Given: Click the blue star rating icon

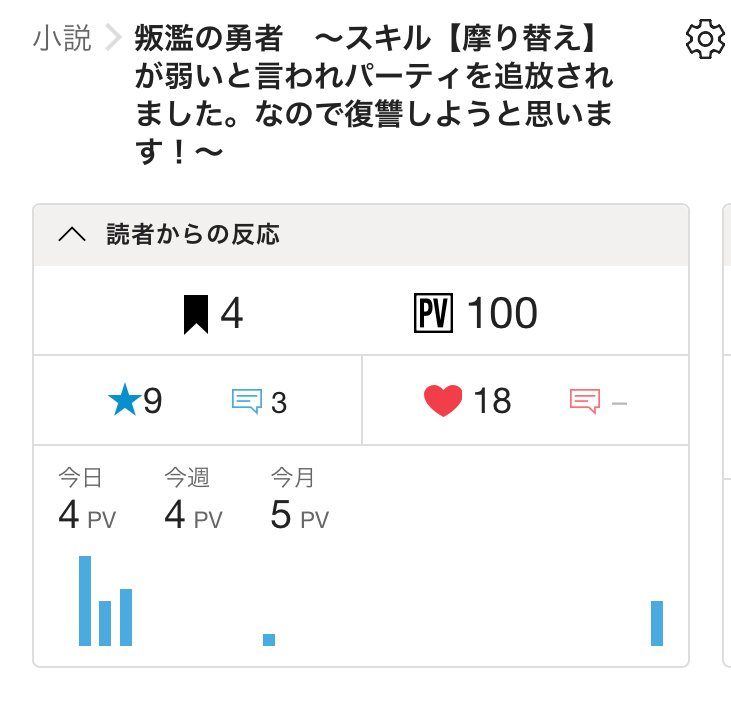Looking at the screenshot, I should (x=124, y=401).
